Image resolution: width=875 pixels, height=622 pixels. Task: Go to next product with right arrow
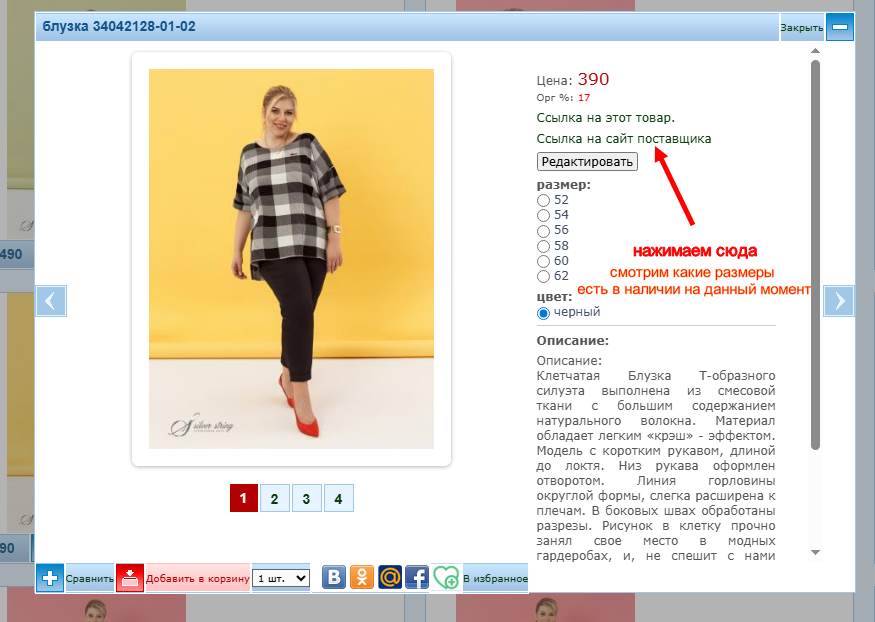tap(839, 301)
